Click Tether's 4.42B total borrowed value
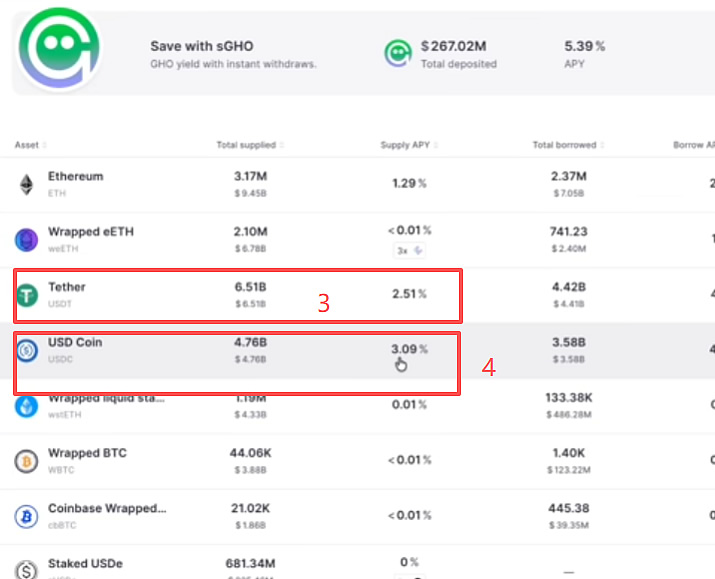Viewport: 715px width, 579px height. [568, 287]
